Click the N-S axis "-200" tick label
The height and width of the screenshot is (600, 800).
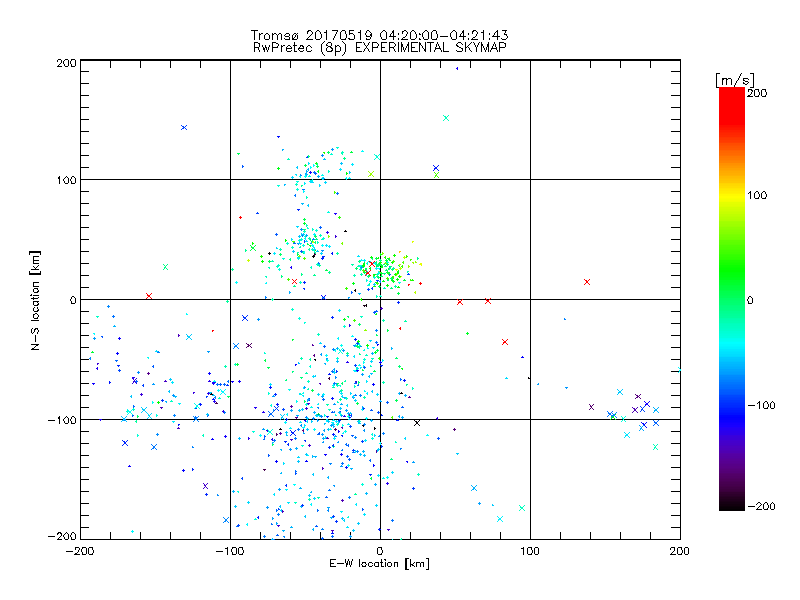[62, 537]
